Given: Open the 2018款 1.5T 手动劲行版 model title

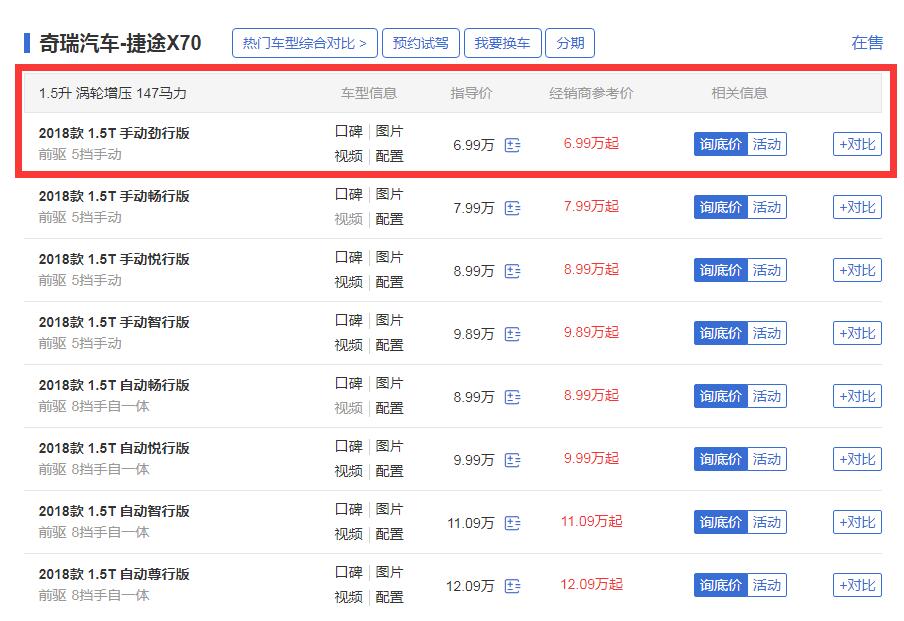Looking at the screenshot, I should coord(114,133).
